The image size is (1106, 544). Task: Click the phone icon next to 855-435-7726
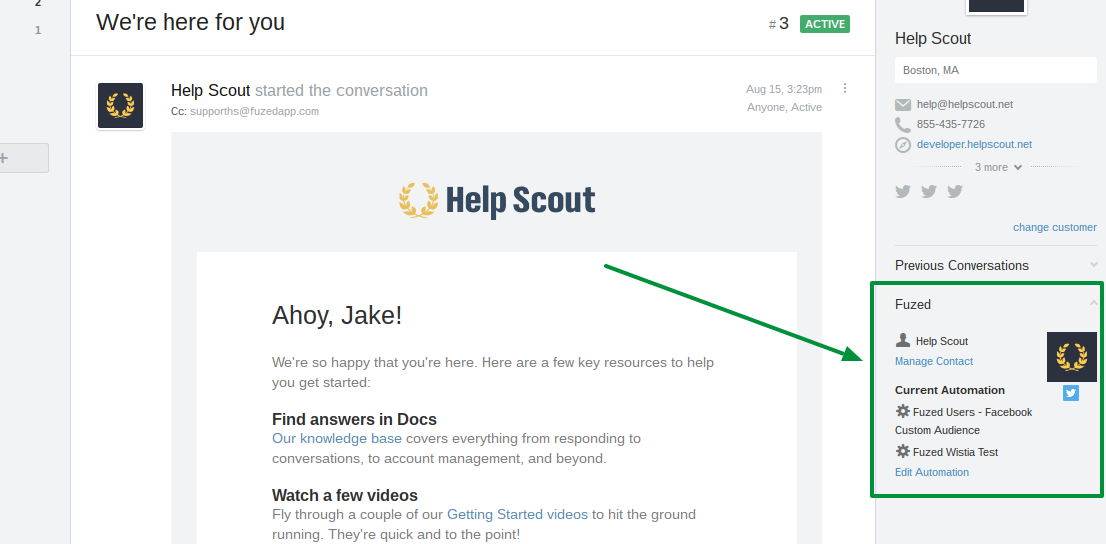[x=903, y=125]
